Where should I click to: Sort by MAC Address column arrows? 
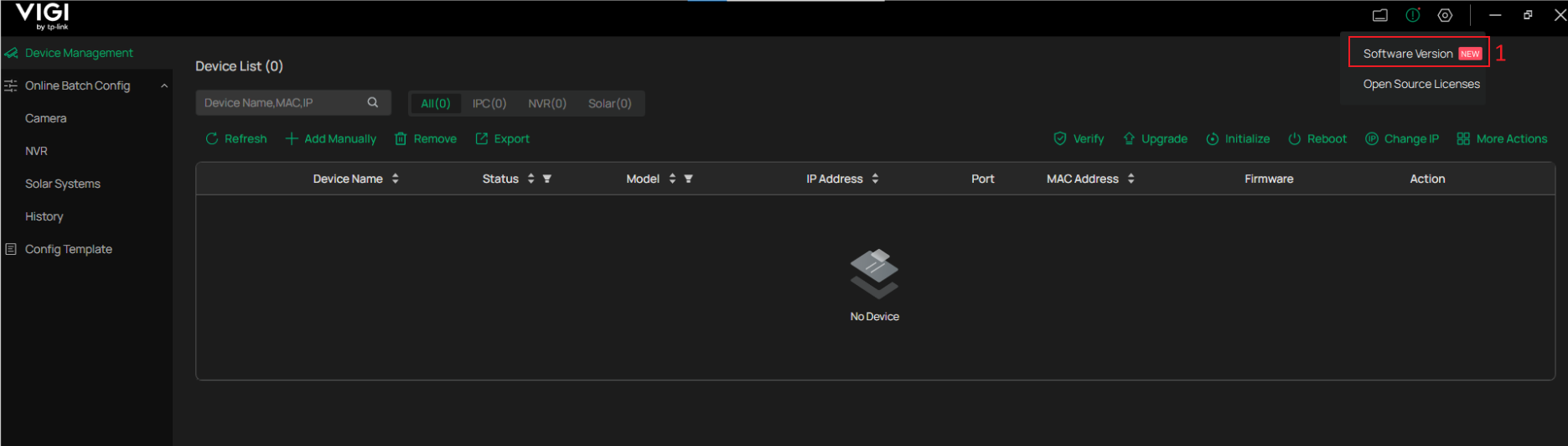[1131, 179]
